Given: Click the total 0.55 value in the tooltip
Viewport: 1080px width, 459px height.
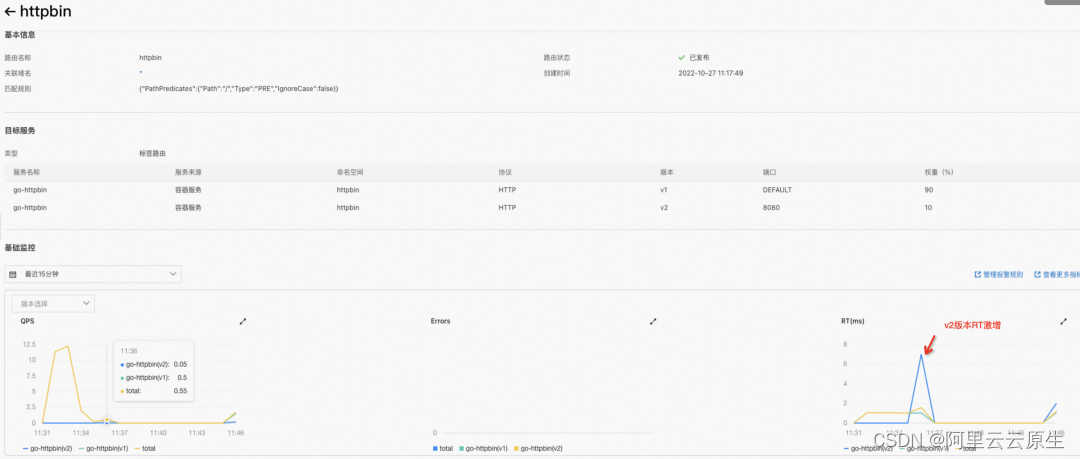Looking at the screenshot, I should click(180, 390).
